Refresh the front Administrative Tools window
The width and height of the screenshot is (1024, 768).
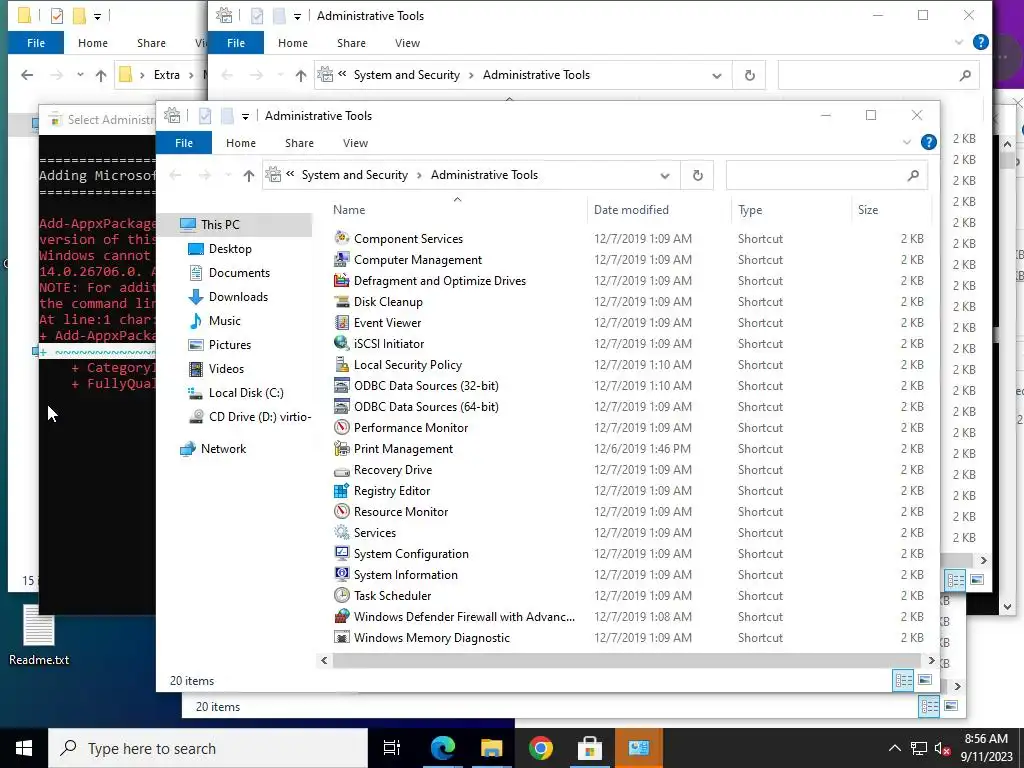pos(697,175)
